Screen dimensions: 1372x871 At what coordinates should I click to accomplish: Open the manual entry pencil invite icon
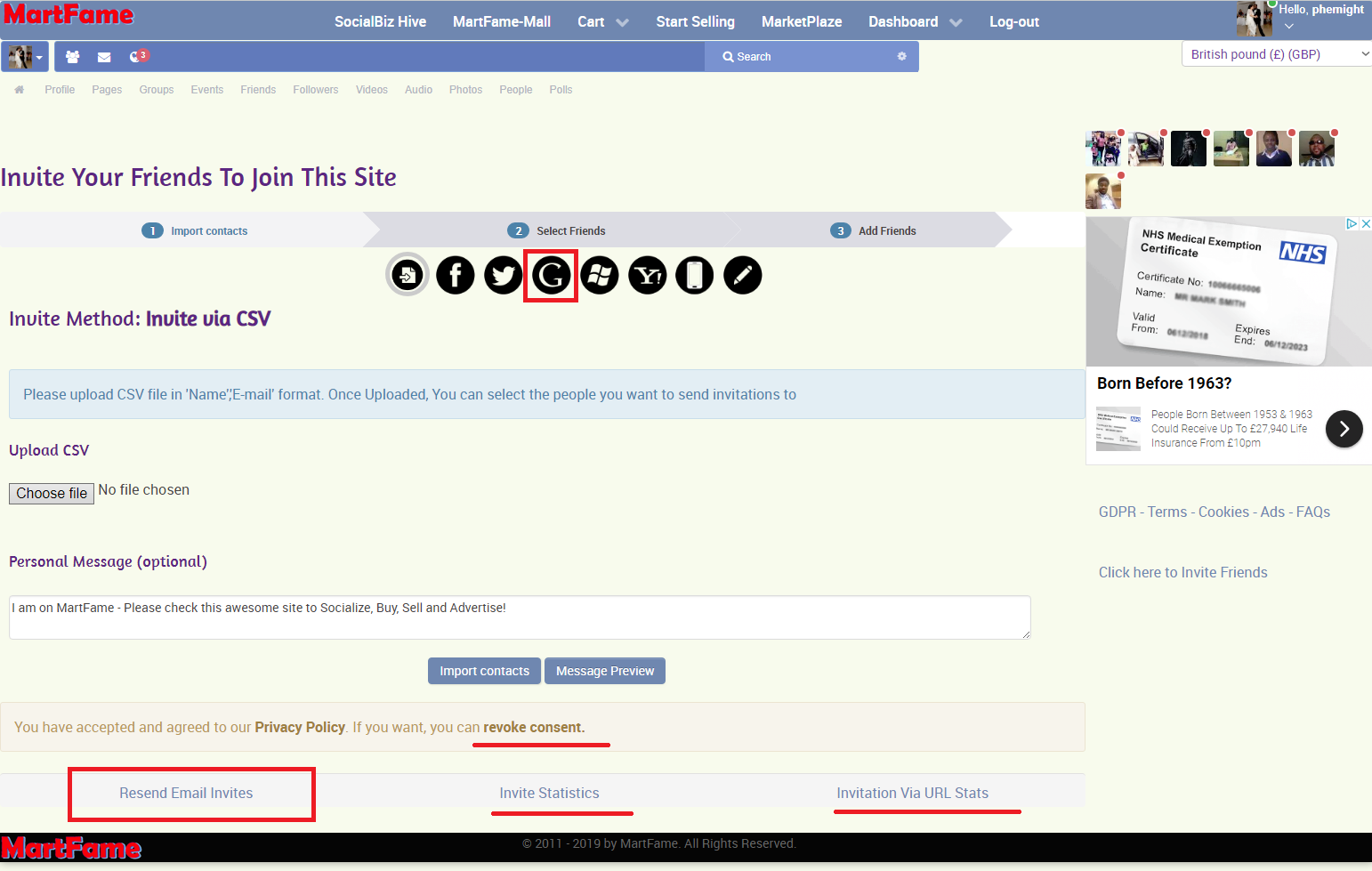[x=742, y=275]
